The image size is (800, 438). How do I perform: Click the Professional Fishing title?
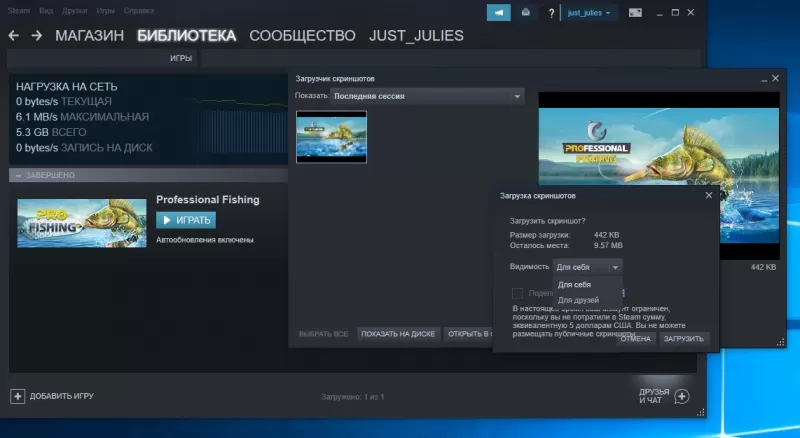tap(208, 200)
